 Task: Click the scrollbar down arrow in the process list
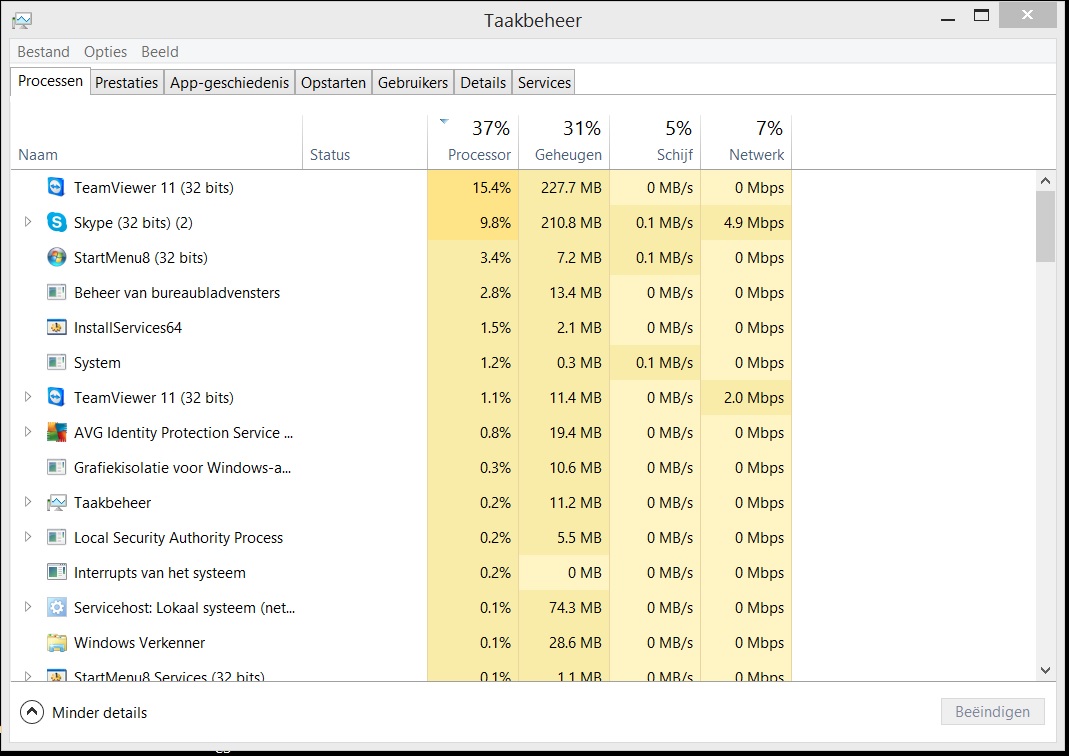tap(1045, 670)
